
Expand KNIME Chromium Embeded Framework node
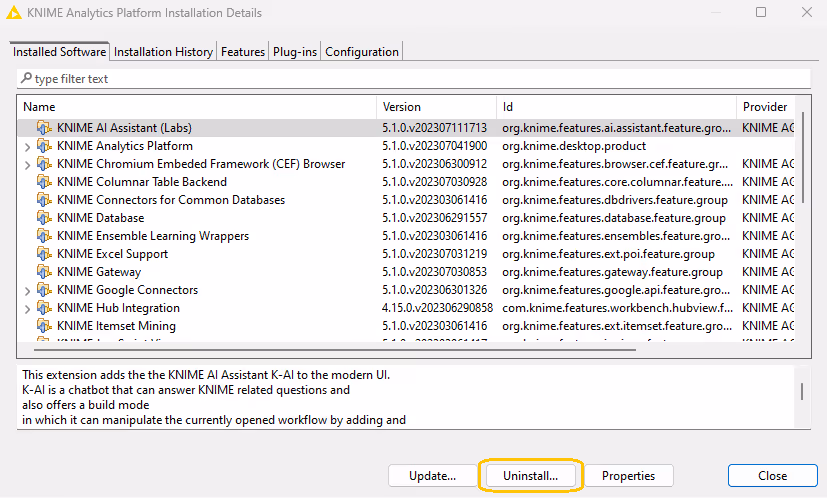pyautogui.click(x=27, y=165)
